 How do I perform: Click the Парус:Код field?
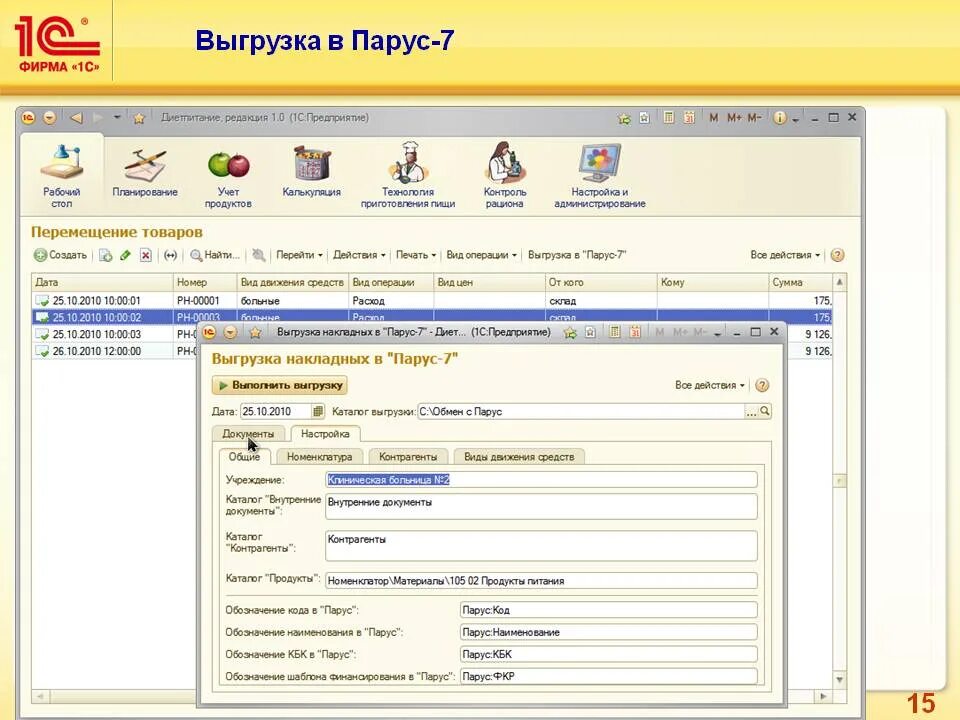pyautogui.click(x=609, y=610)
